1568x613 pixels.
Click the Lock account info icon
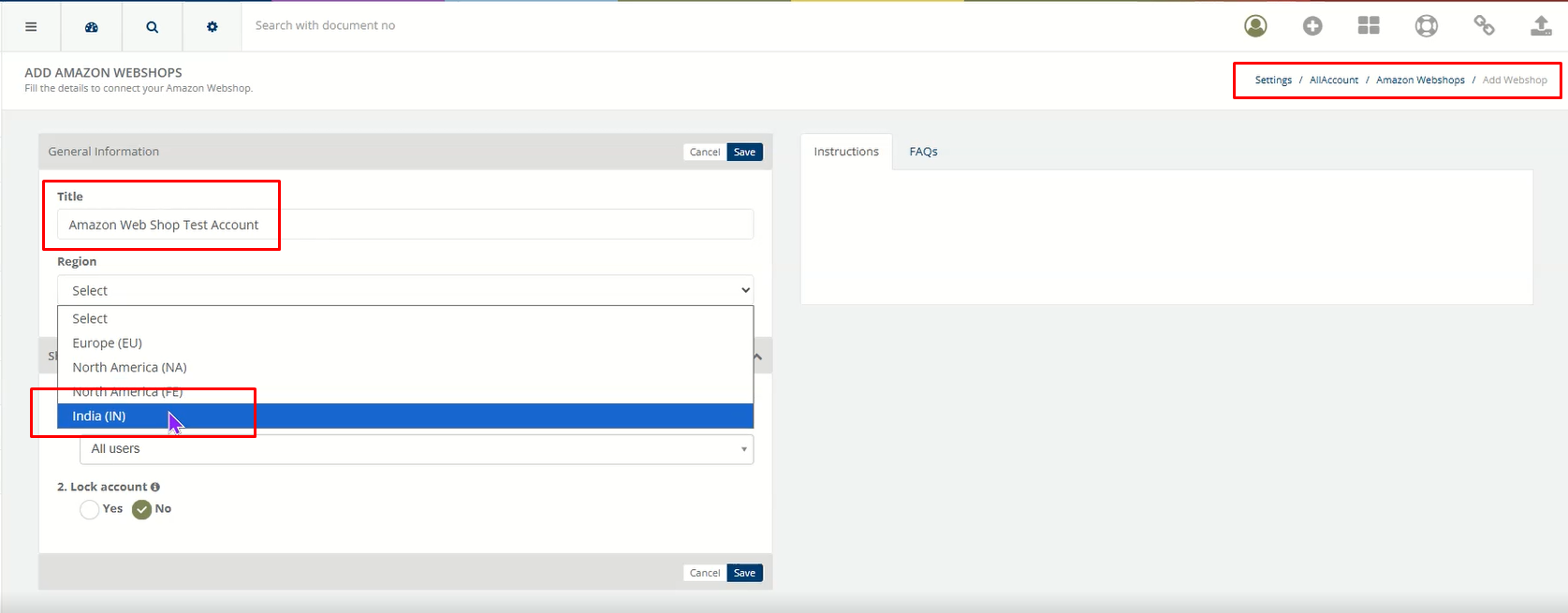click(155, 487)
